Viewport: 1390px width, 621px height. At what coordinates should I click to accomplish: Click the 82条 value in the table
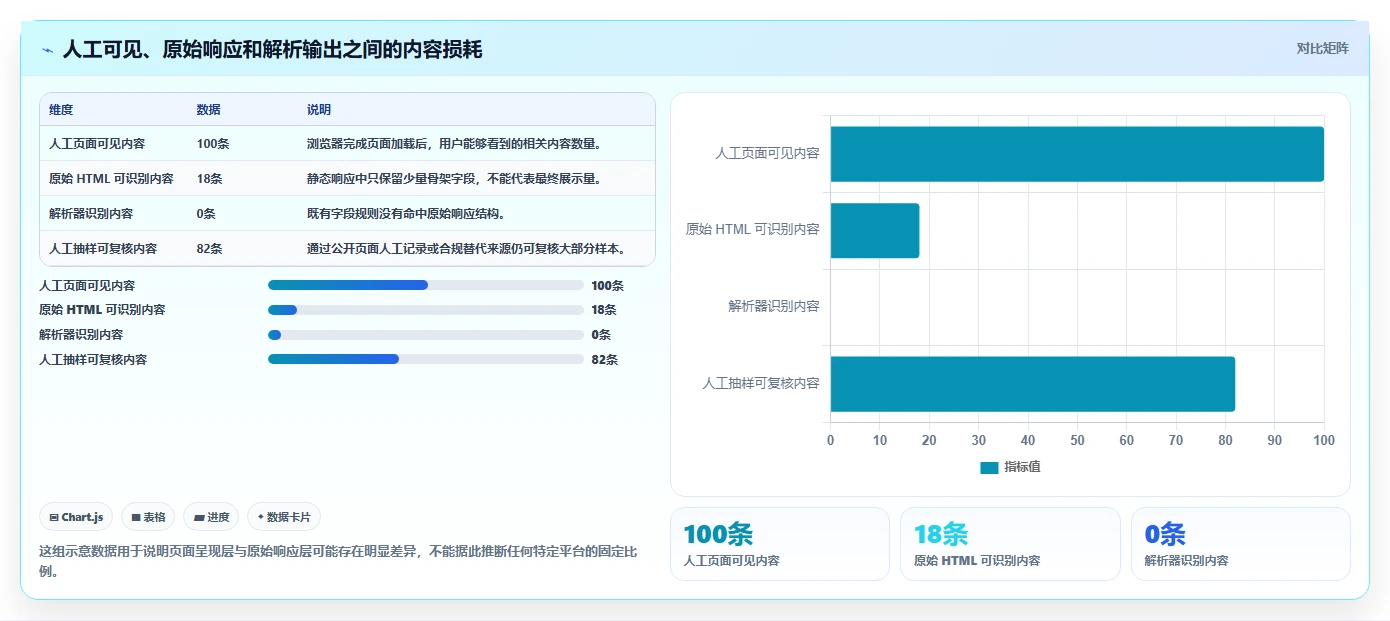tap(210, 249)
